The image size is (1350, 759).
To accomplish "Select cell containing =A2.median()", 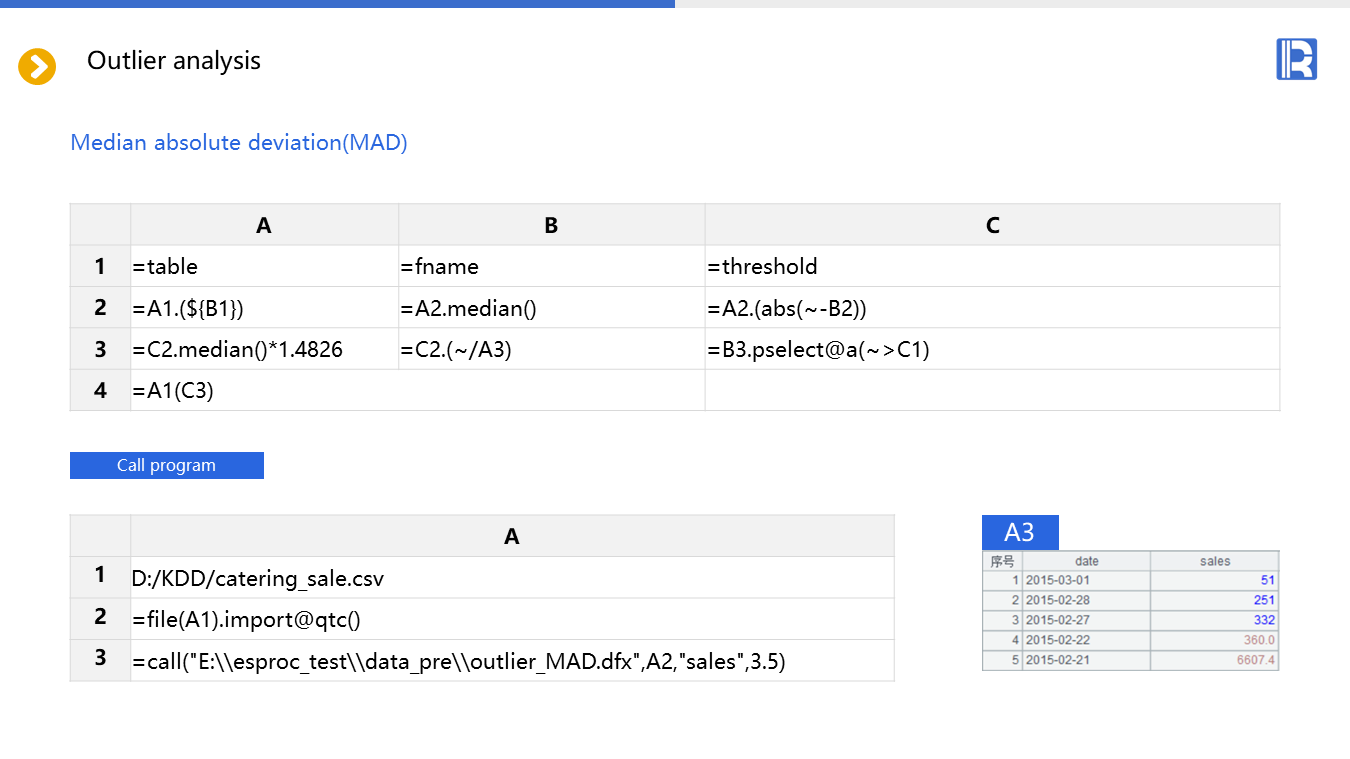I will tap(551, 308).
